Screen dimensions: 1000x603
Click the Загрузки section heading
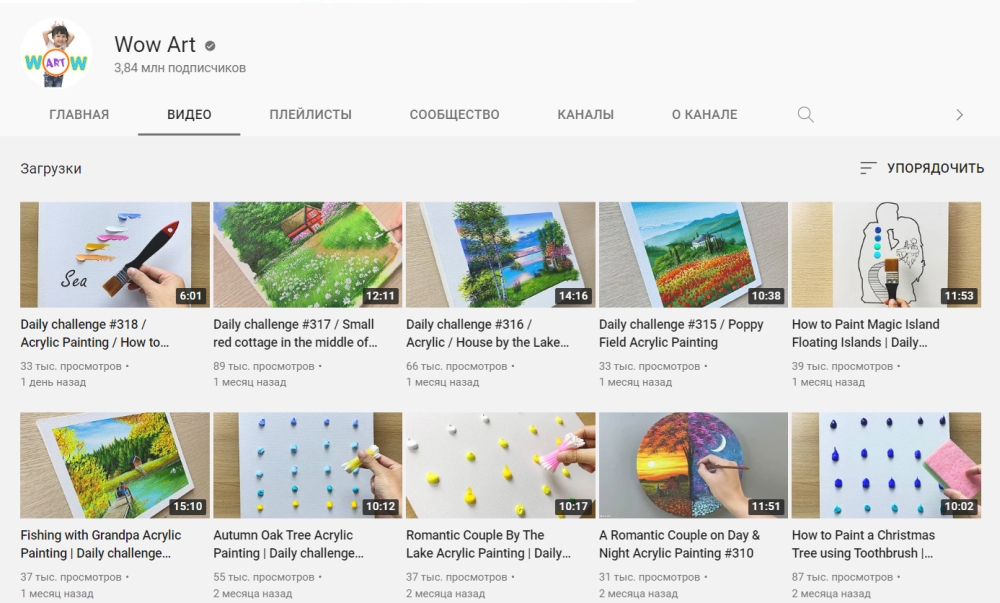click(x=51, y=169)
